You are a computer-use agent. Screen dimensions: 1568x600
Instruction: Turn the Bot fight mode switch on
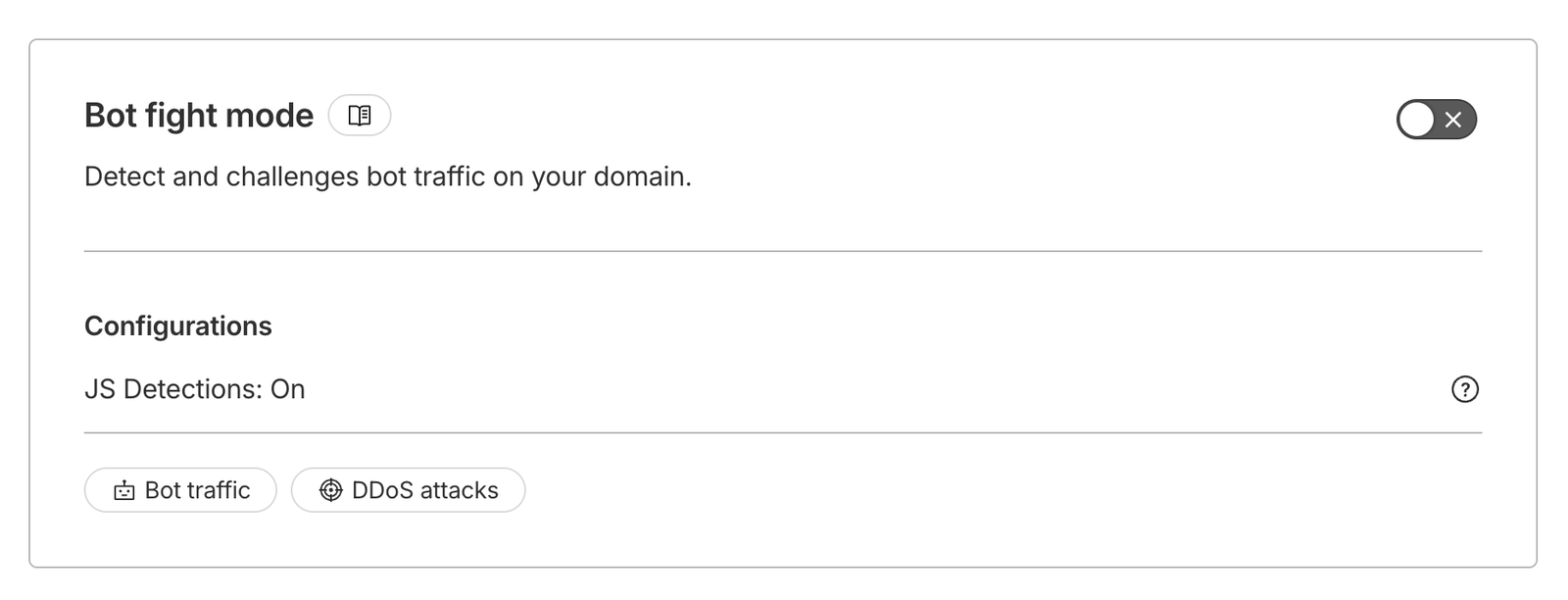(1436, 120)
